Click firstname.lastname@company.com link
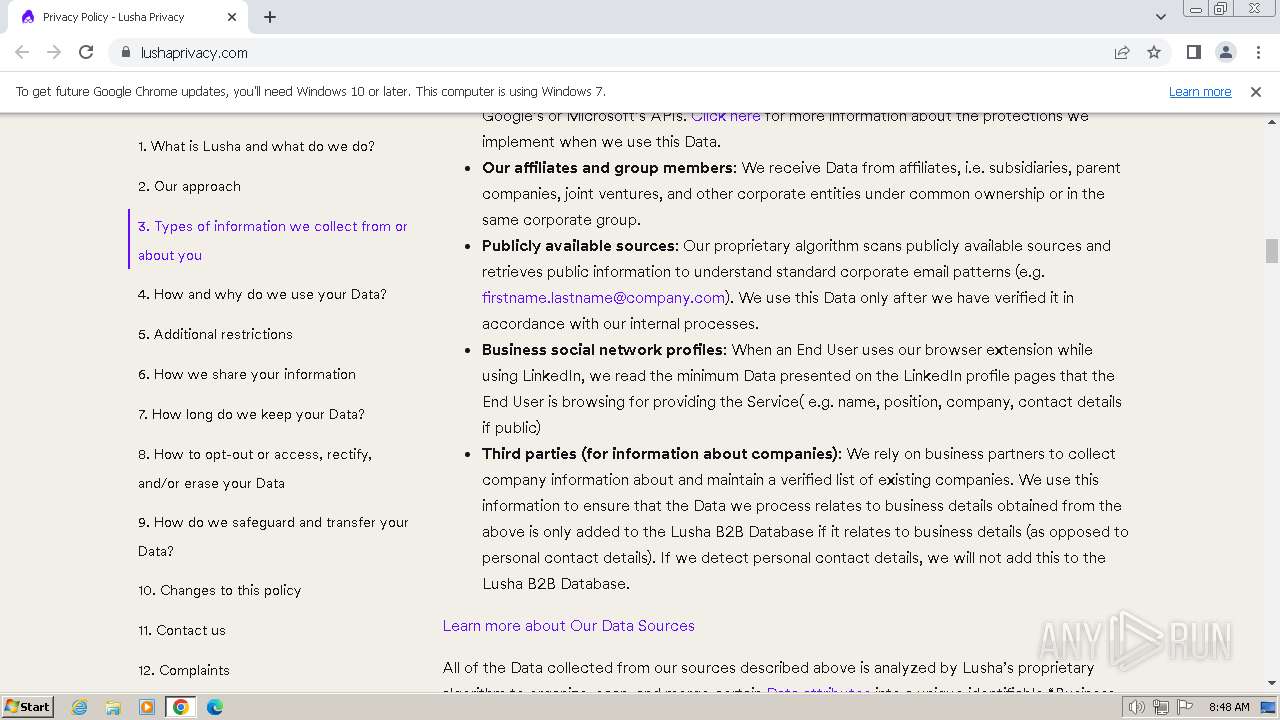1280x720 pixels. 603,297
